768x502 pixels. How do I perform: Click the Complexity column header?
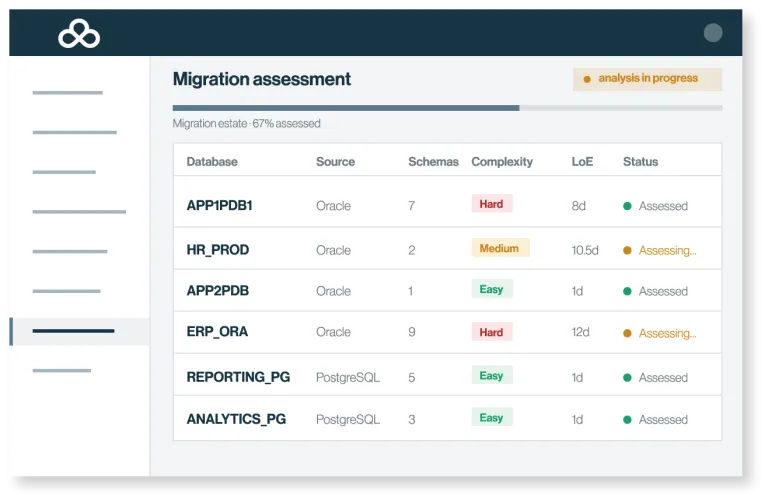click(502, 162)
